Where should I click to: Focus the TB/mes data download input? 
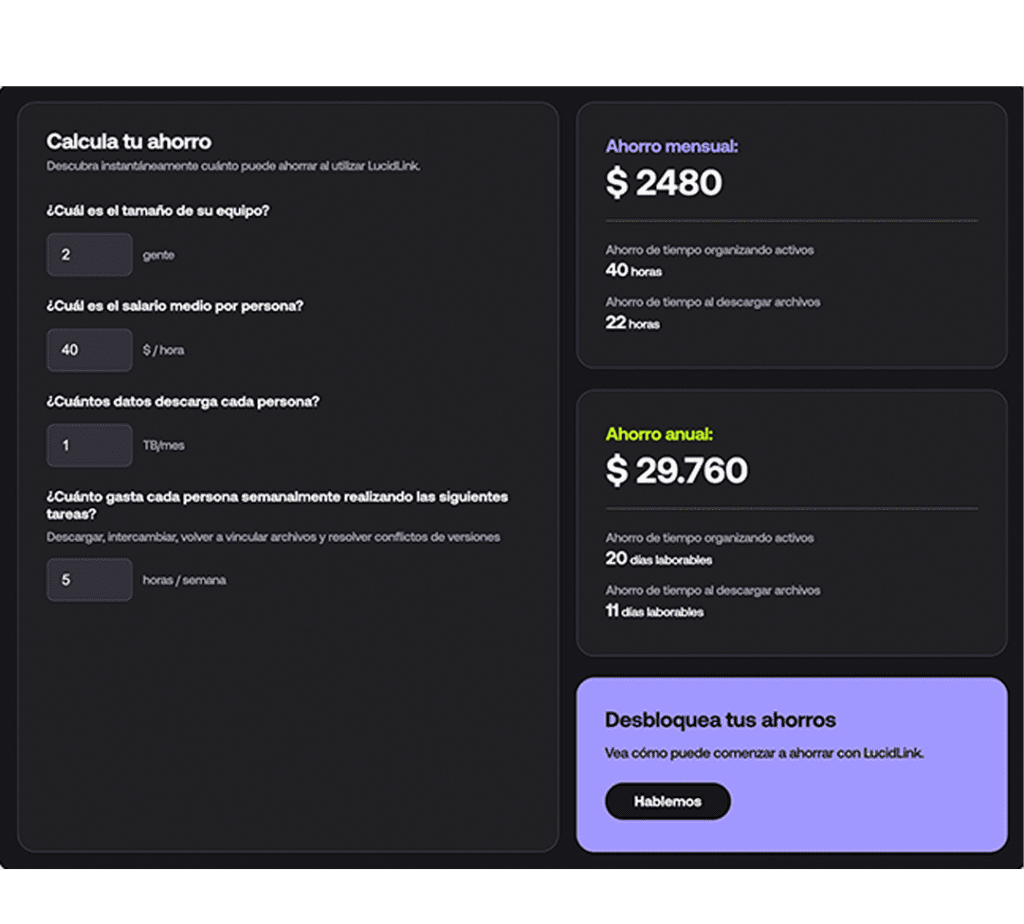click(x=89, y=445)
